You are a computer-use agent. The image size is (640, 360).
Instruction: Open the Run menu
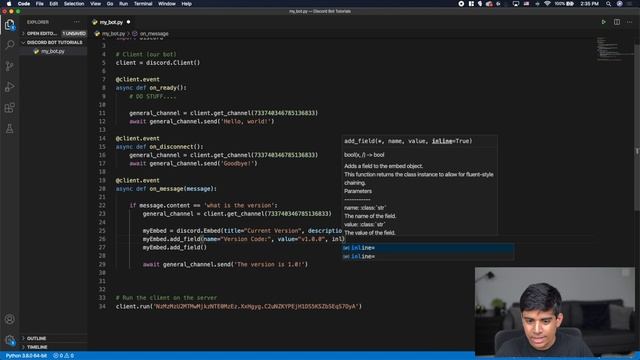point(123,4)
